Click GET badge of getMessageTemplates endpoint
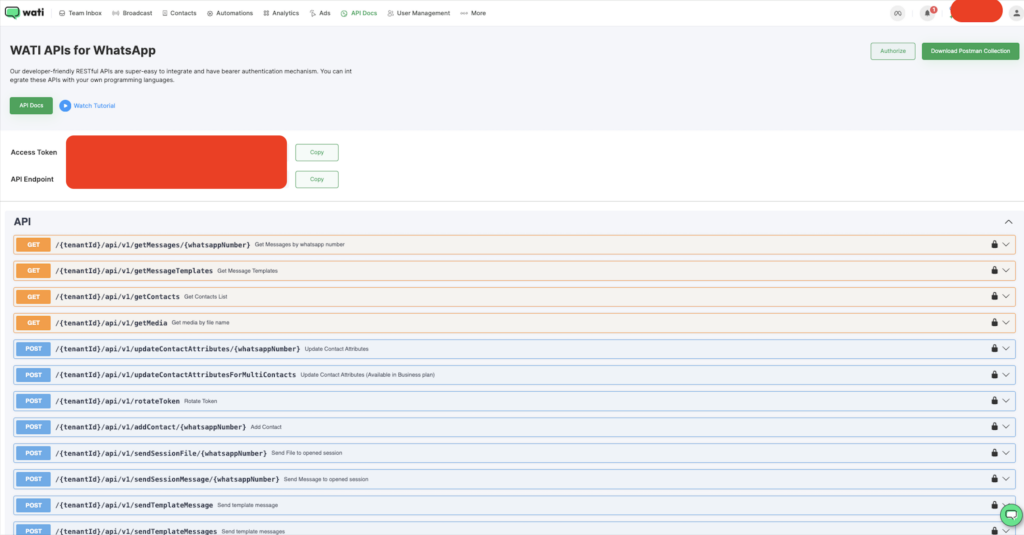 pyautogui.click(x=33, y=270)
